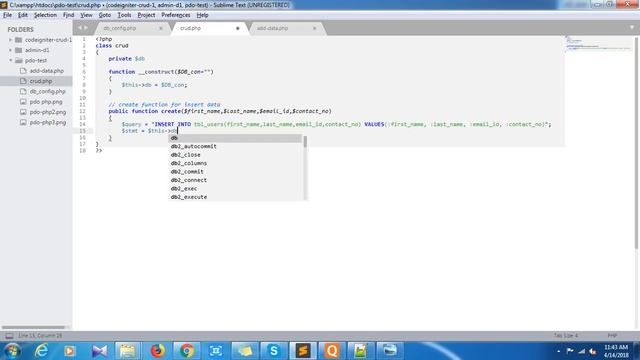Open pdo-php3.png in the sidebar
Image resolution: width=640 pixels, height=360 pixels.
pyautogui.click(x=47, y=122)
